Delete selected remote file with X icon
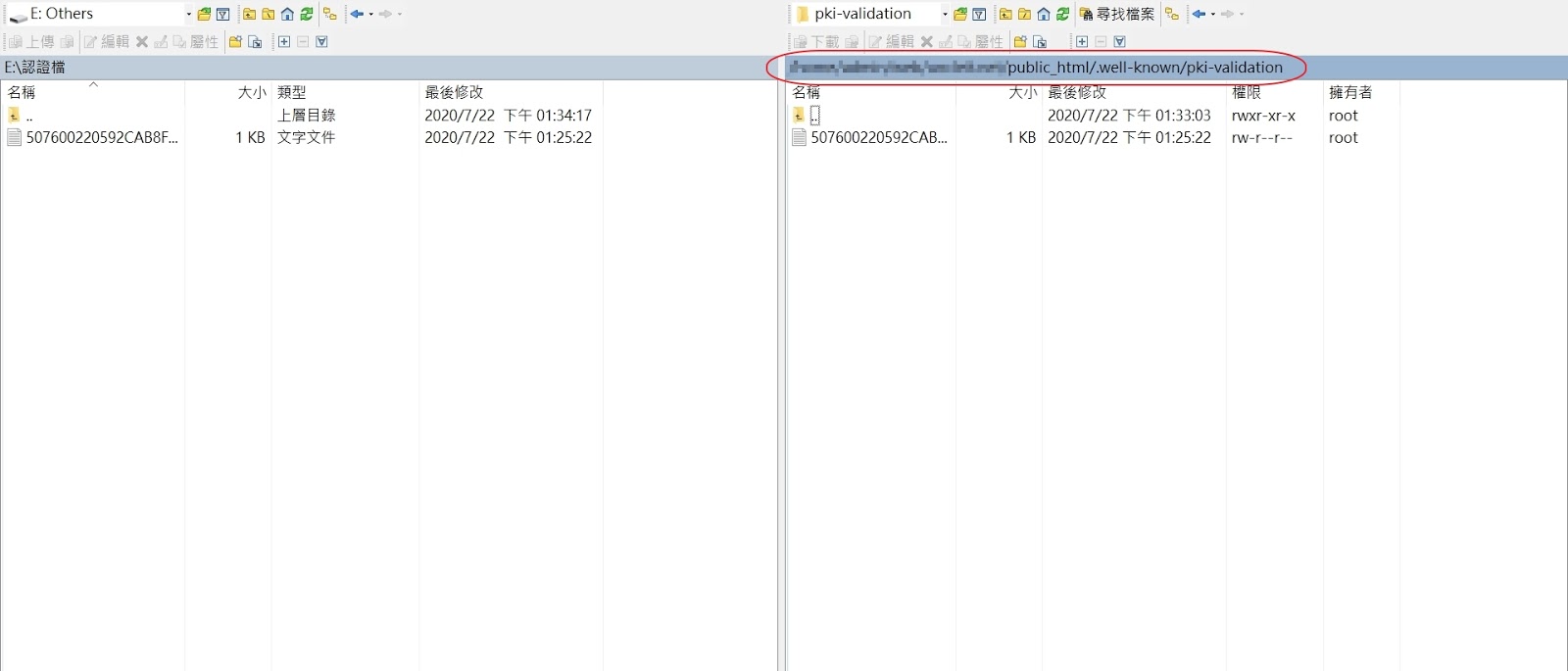This screenshot has height=671, width=1568. click(926, 41)
